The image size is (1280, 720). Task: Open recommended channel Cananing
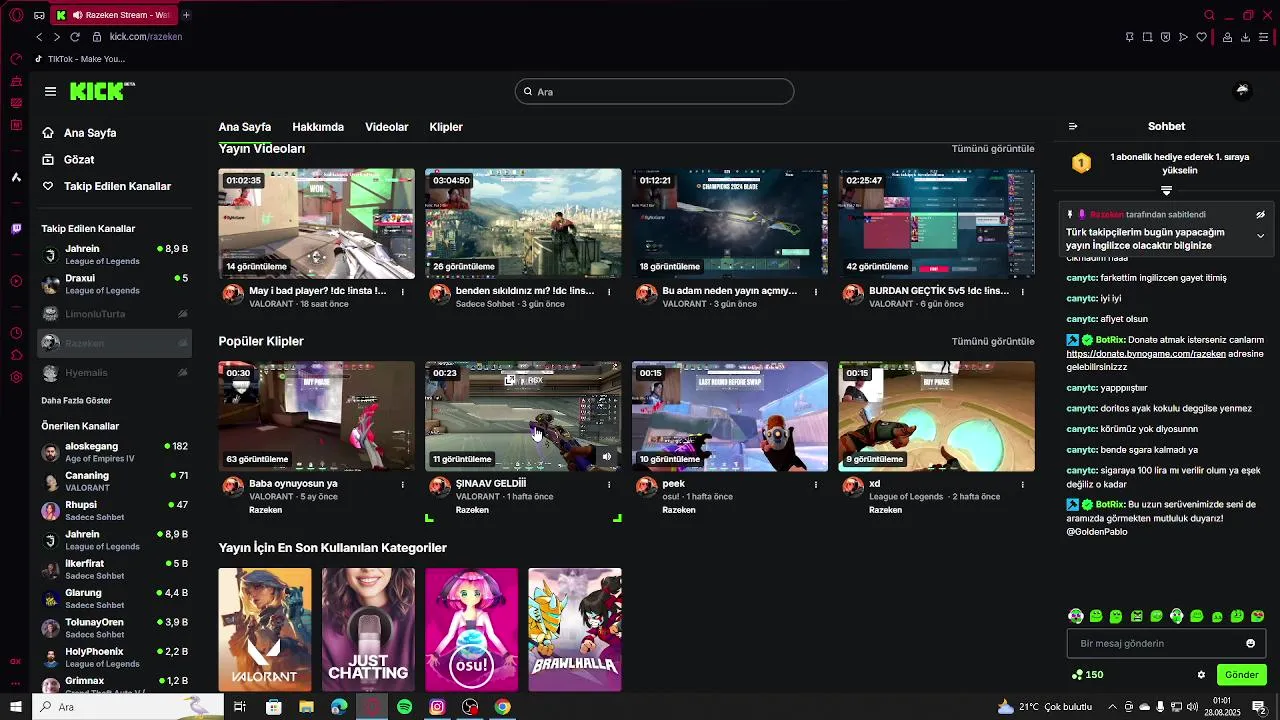coord(114,481)
